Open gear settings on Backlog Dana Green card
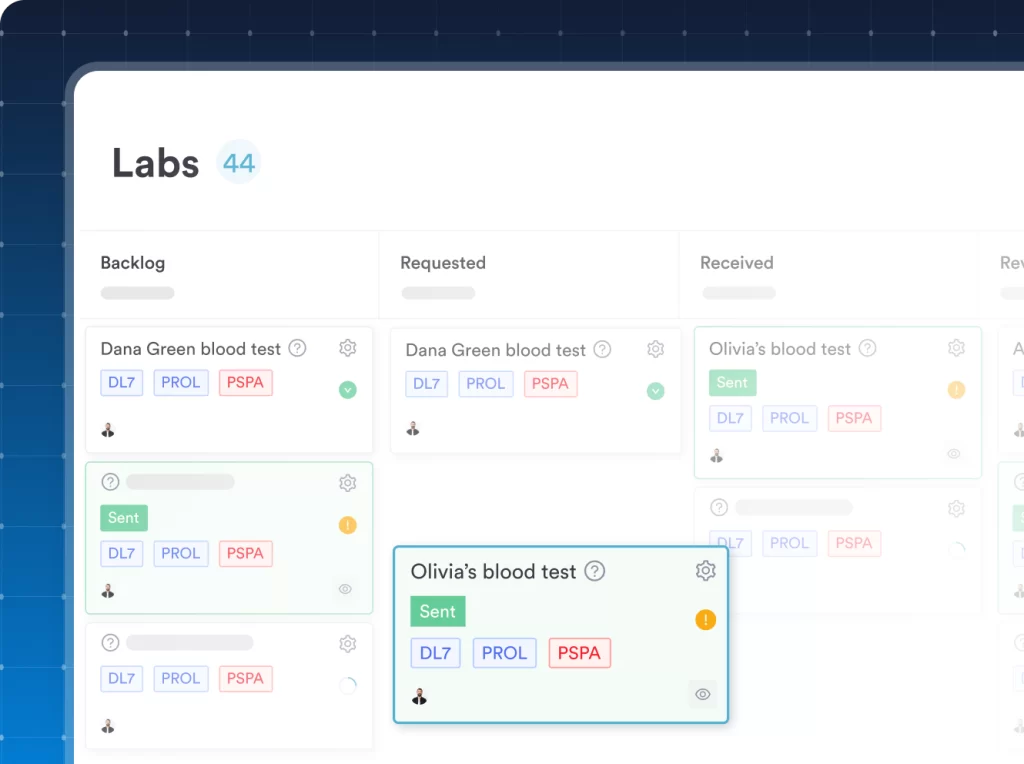Viewport: 1024px width, 764px height. pos(347,348)
